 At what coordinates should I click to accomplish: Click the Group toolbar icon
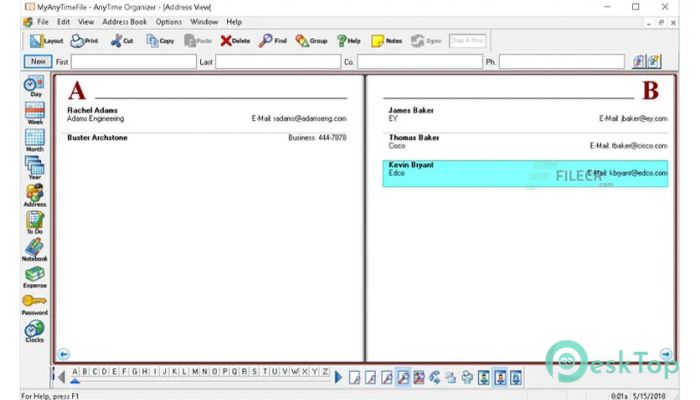click(x=311, y=41)
